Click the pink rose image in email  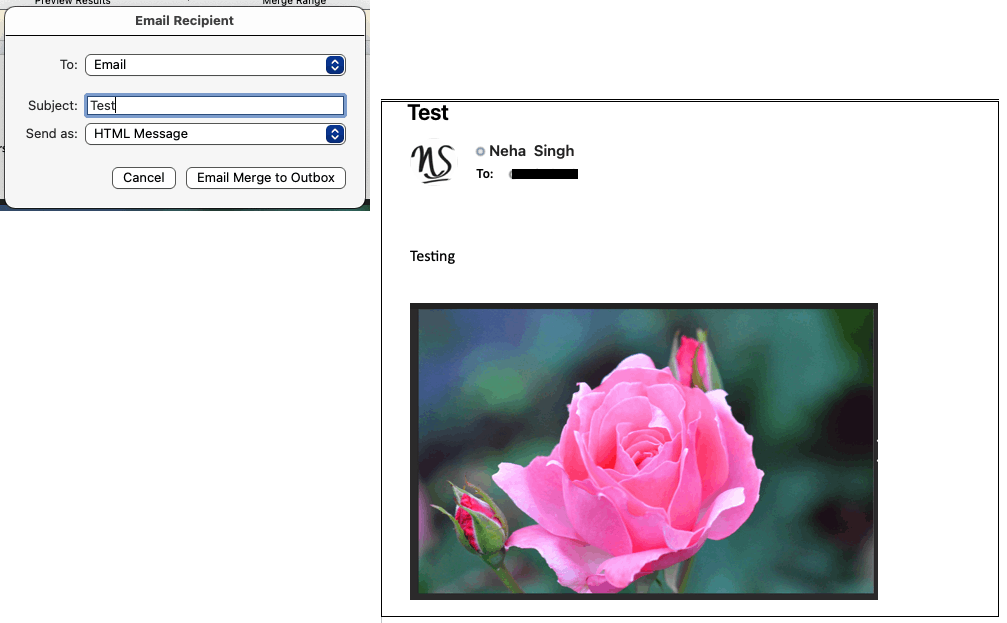644,452
